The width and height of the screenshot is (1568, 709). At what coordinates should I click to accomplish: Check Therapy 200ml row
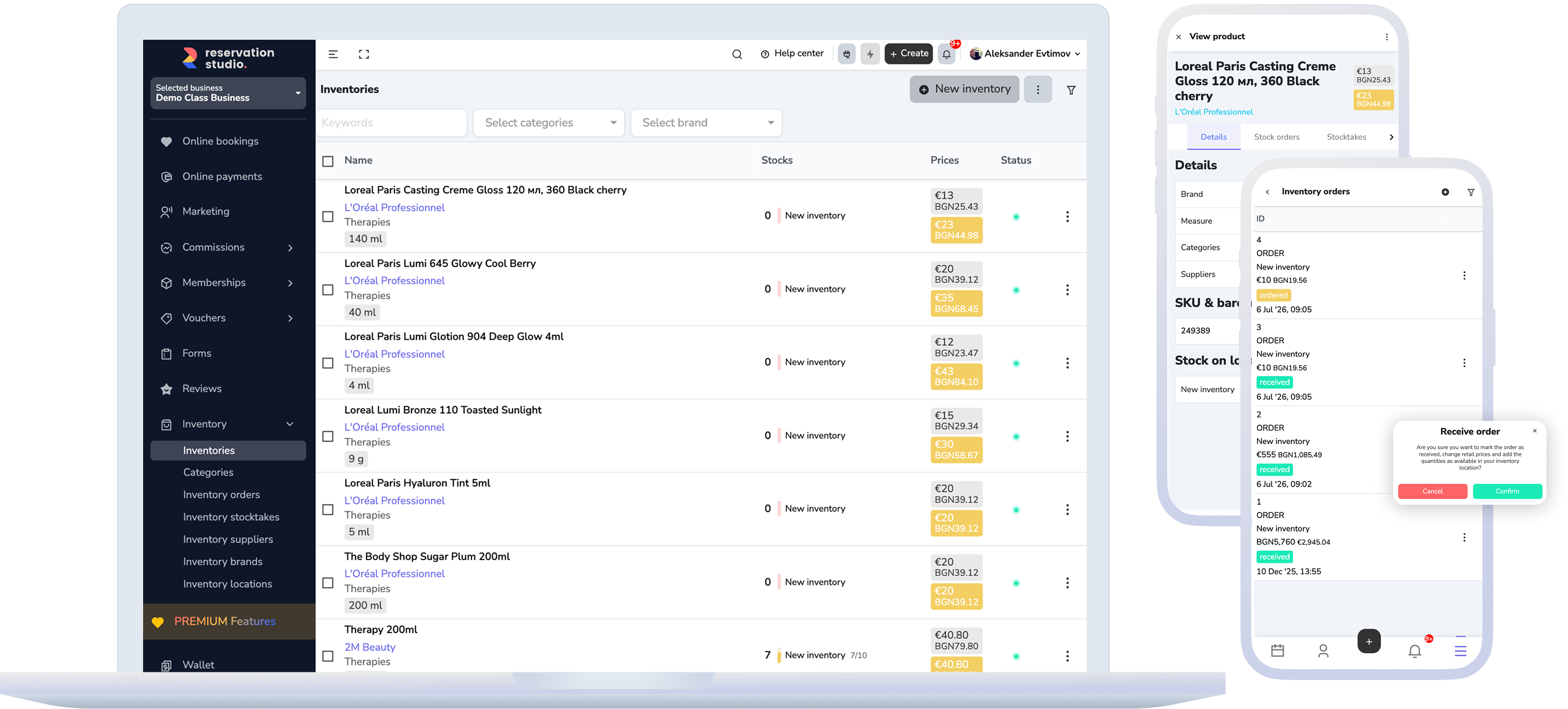[x=328, y=656]
